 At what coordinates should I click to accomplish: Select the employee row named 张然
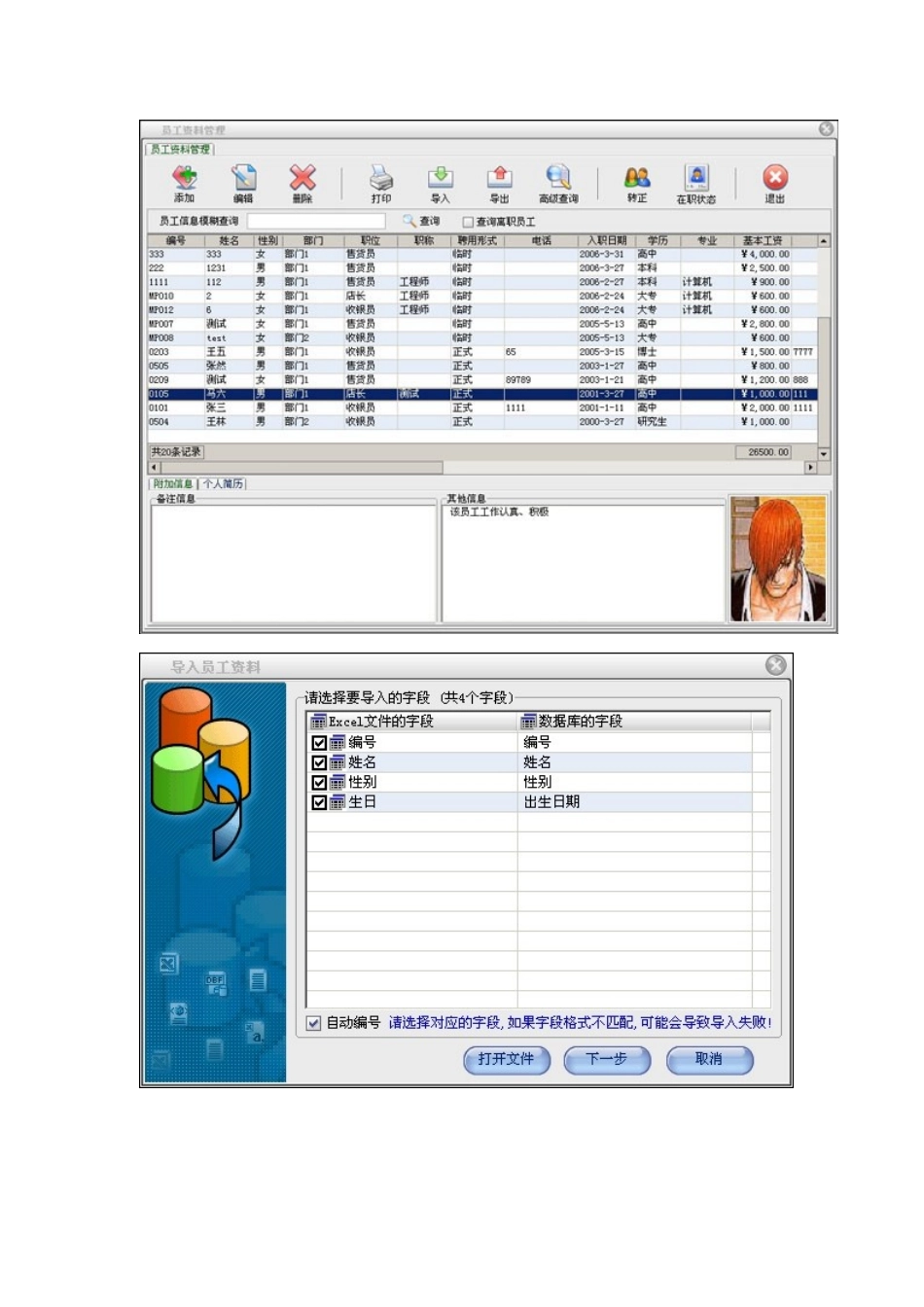click(x=482, y=367)
